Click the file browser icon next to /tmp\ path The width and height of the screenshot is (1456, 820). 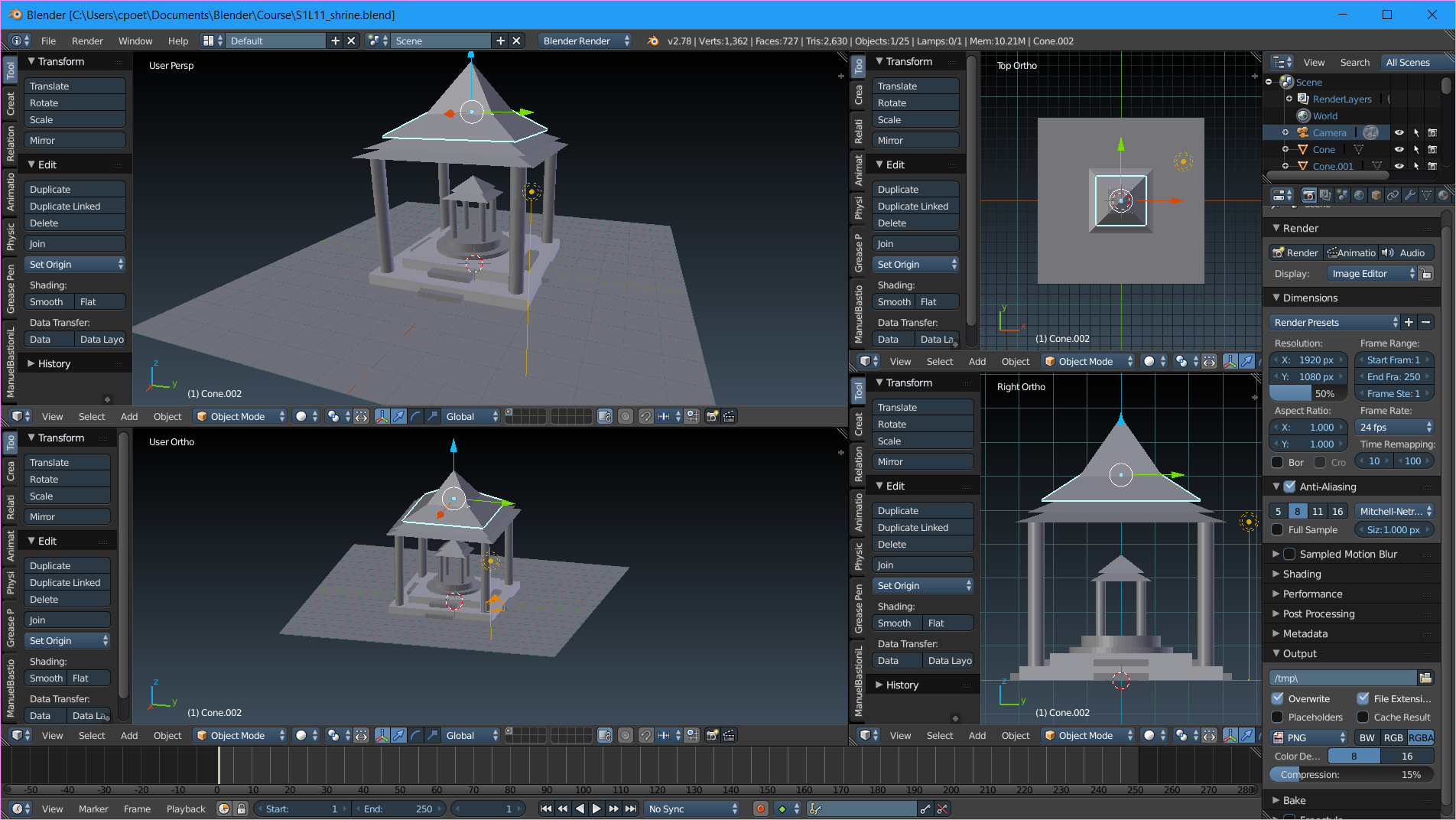pyautogui.click(x=1425, y=678)
